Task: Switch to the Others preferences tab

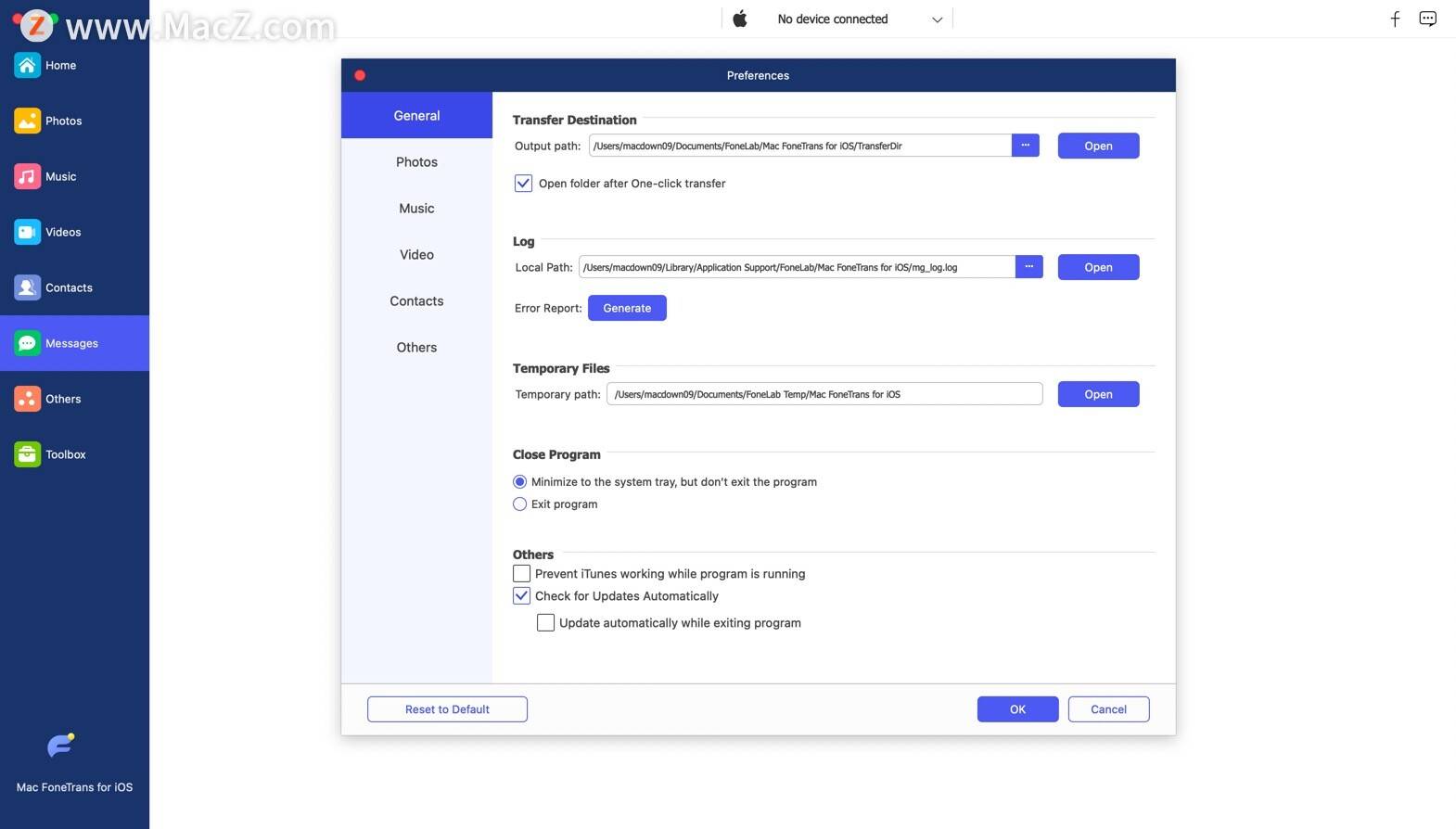Action: click(416, 348)
